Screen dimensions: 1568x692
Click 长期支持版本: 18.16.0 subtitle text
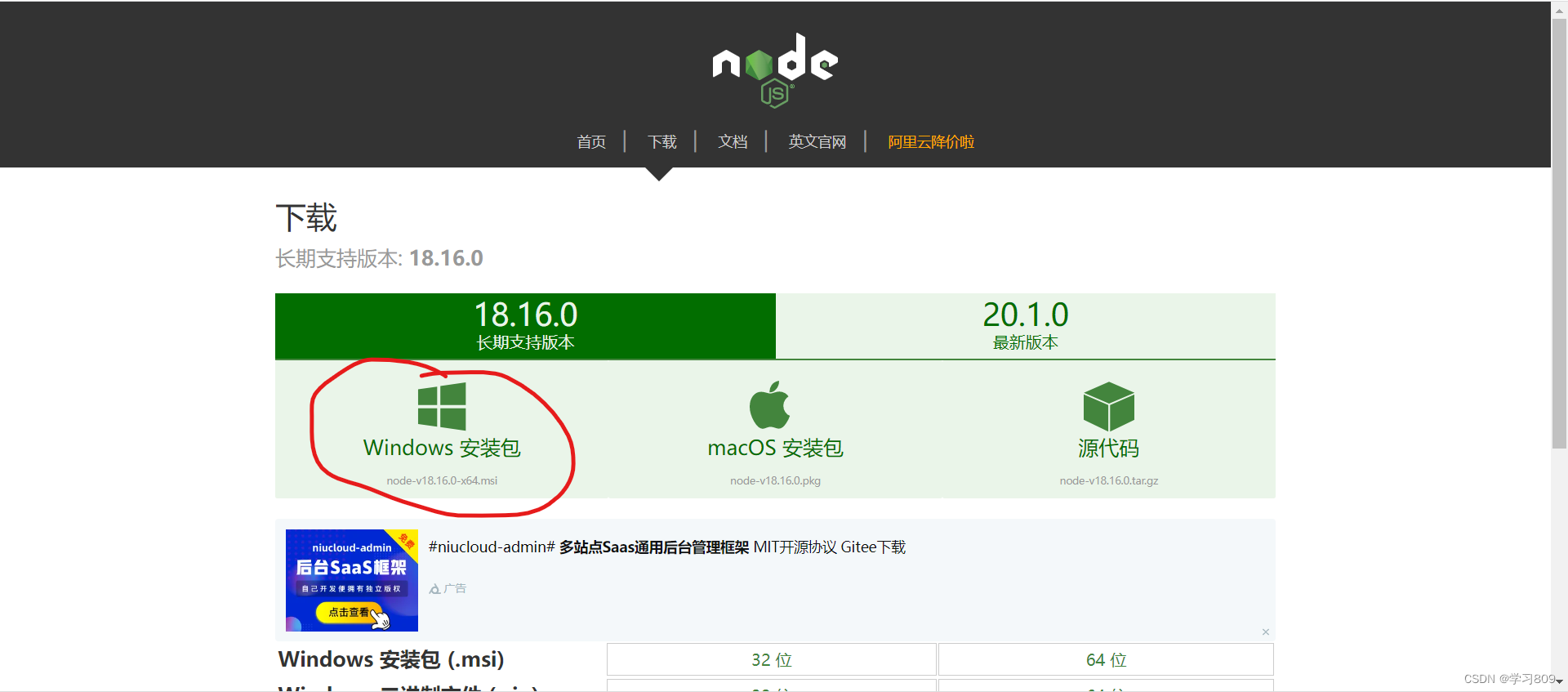click(x=379, y=258)
